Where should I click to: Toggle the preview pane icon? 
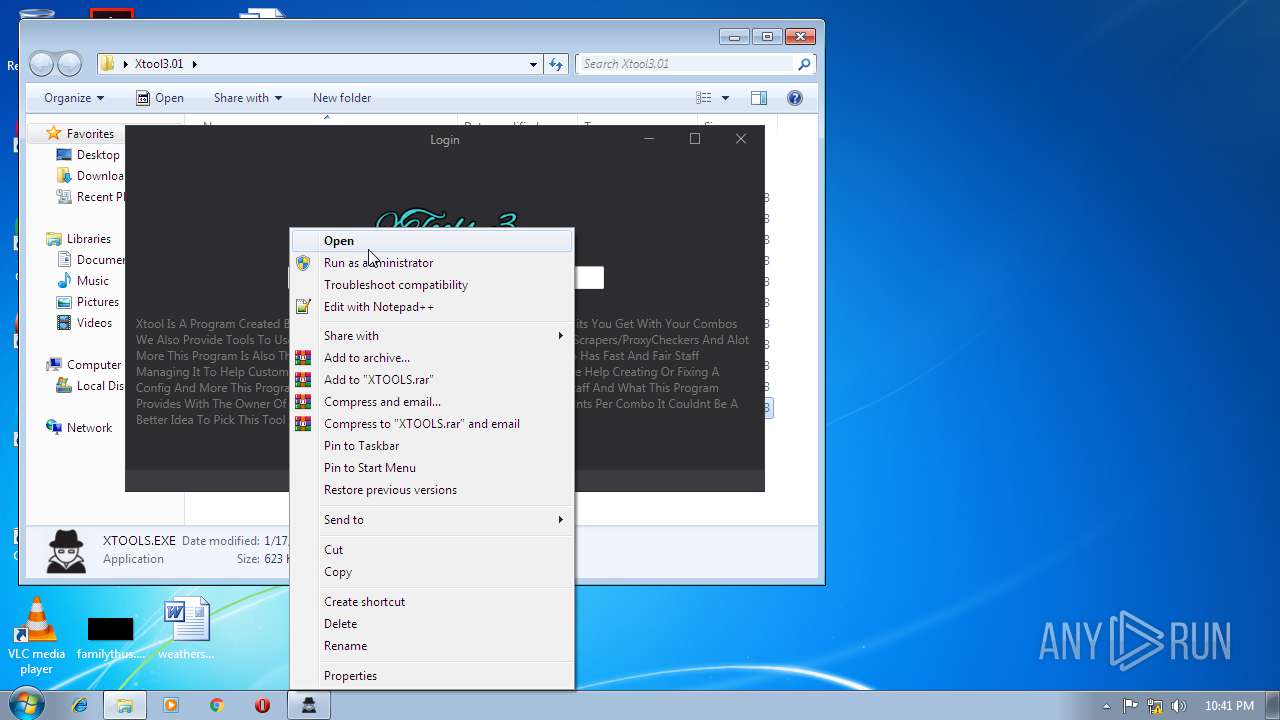pyautogui.click(x=759, y=98)
